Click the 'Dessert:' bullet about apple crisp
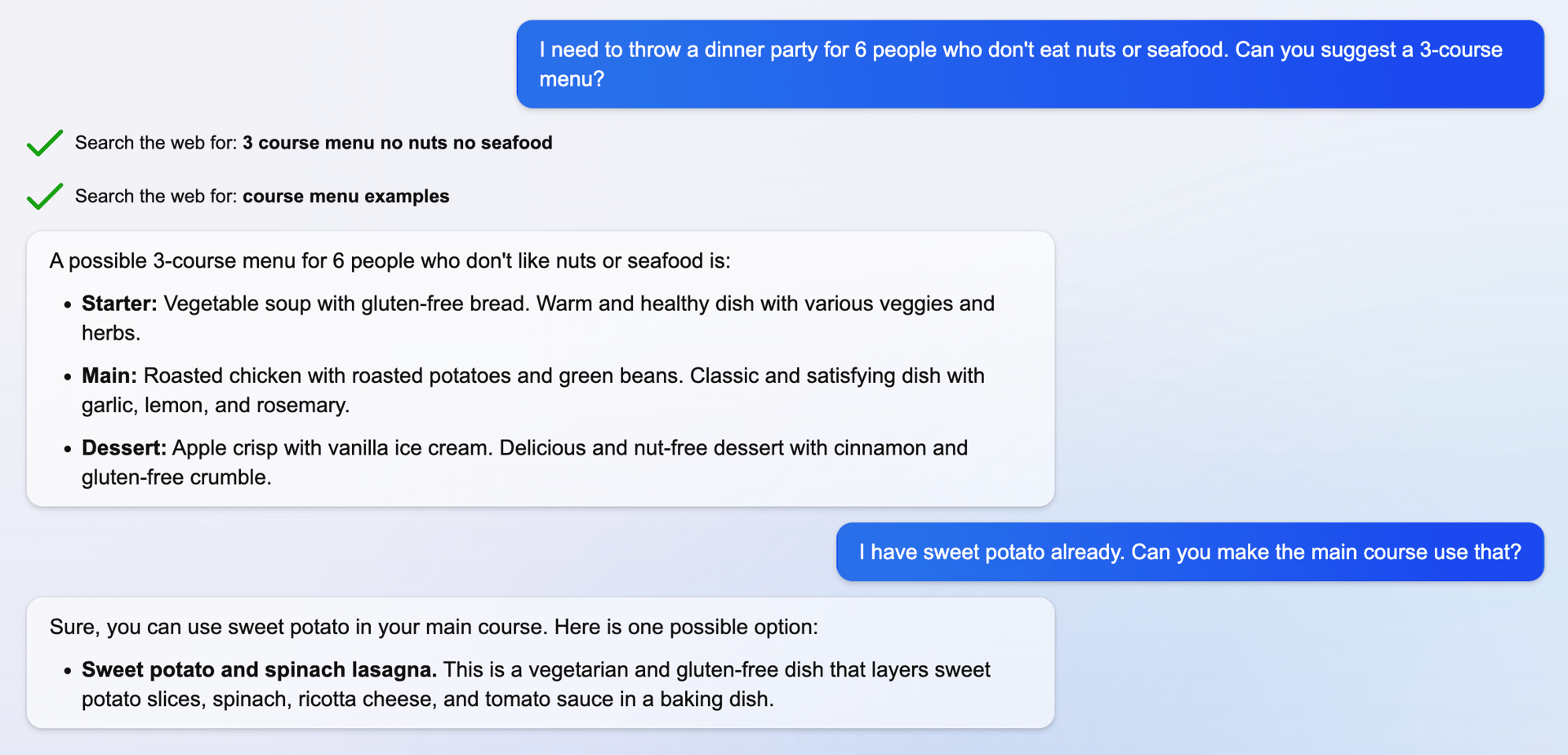The height and width of the screenshot is (755, 1568). 523,462
